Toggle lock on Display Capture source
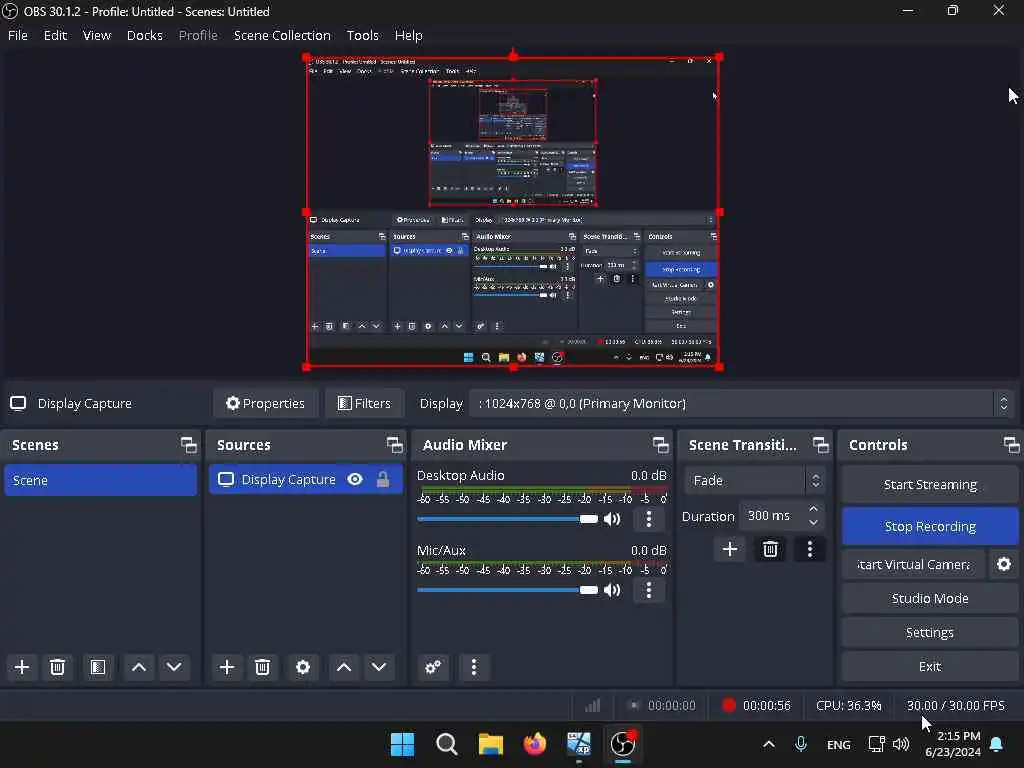The image size is (1024, 768). [x=383, y=479]
